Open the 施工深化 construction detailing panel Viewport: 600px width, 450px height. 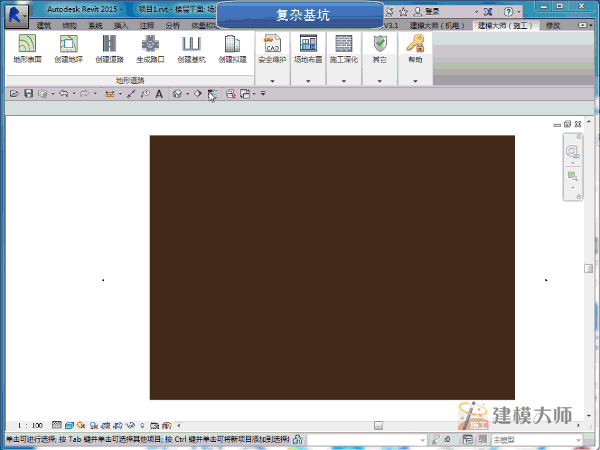[344, 48]
